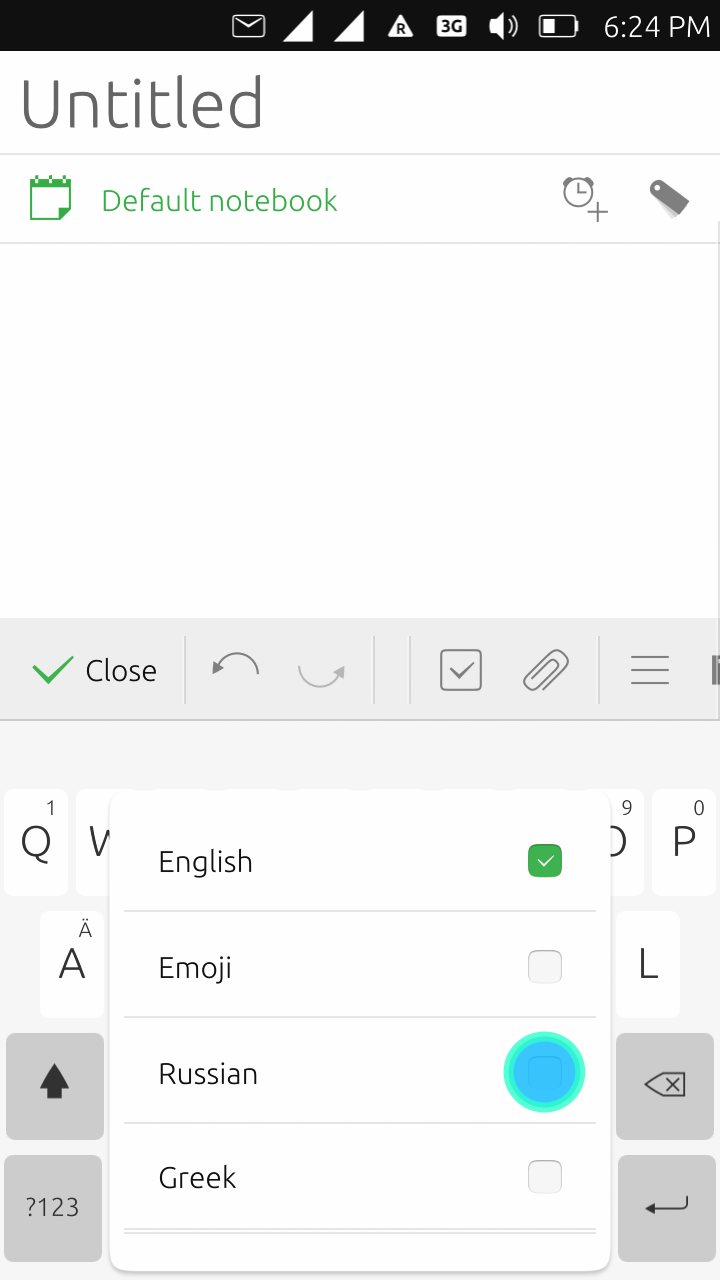720x1280 pixels.
Task: Uncheck the English keyboard layout
Action: [544, 860]
